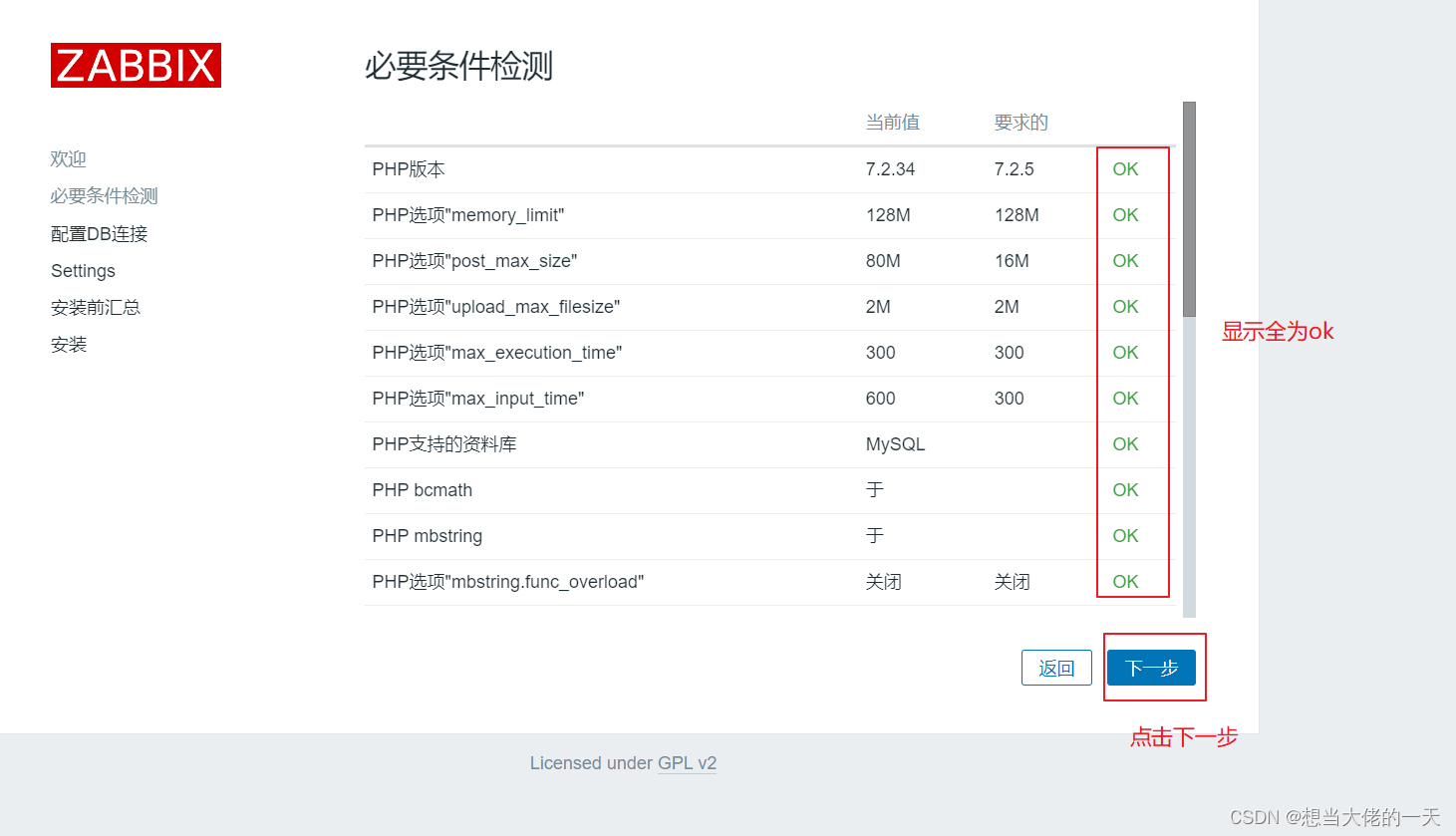Click the OK status for post_max_size
The image size is (1456, 836).
tap(1125, 261)
